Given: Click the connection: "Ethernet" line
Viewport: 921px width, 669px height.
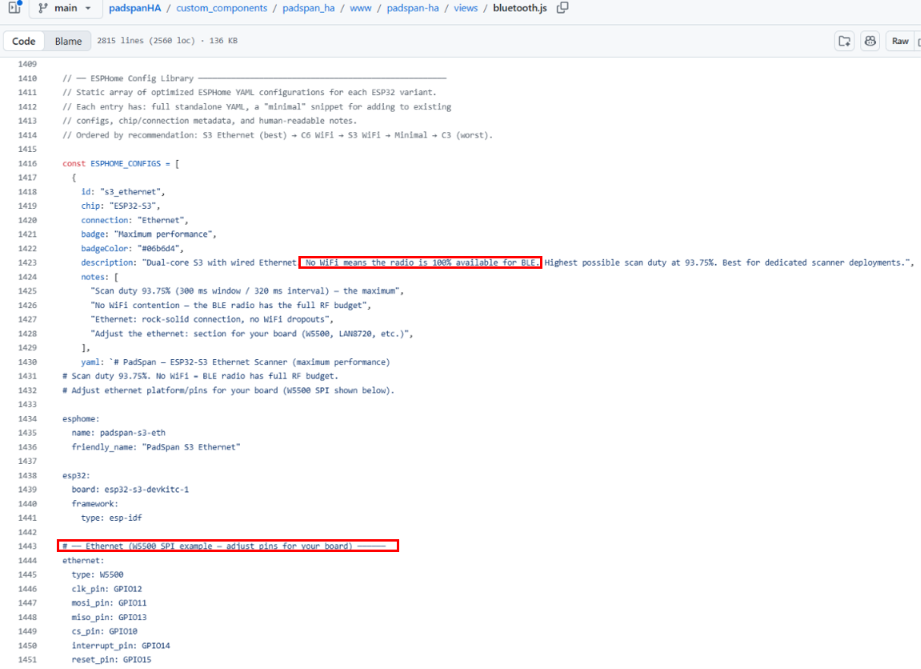Looking at the screenshot, I should pos(135,220).
